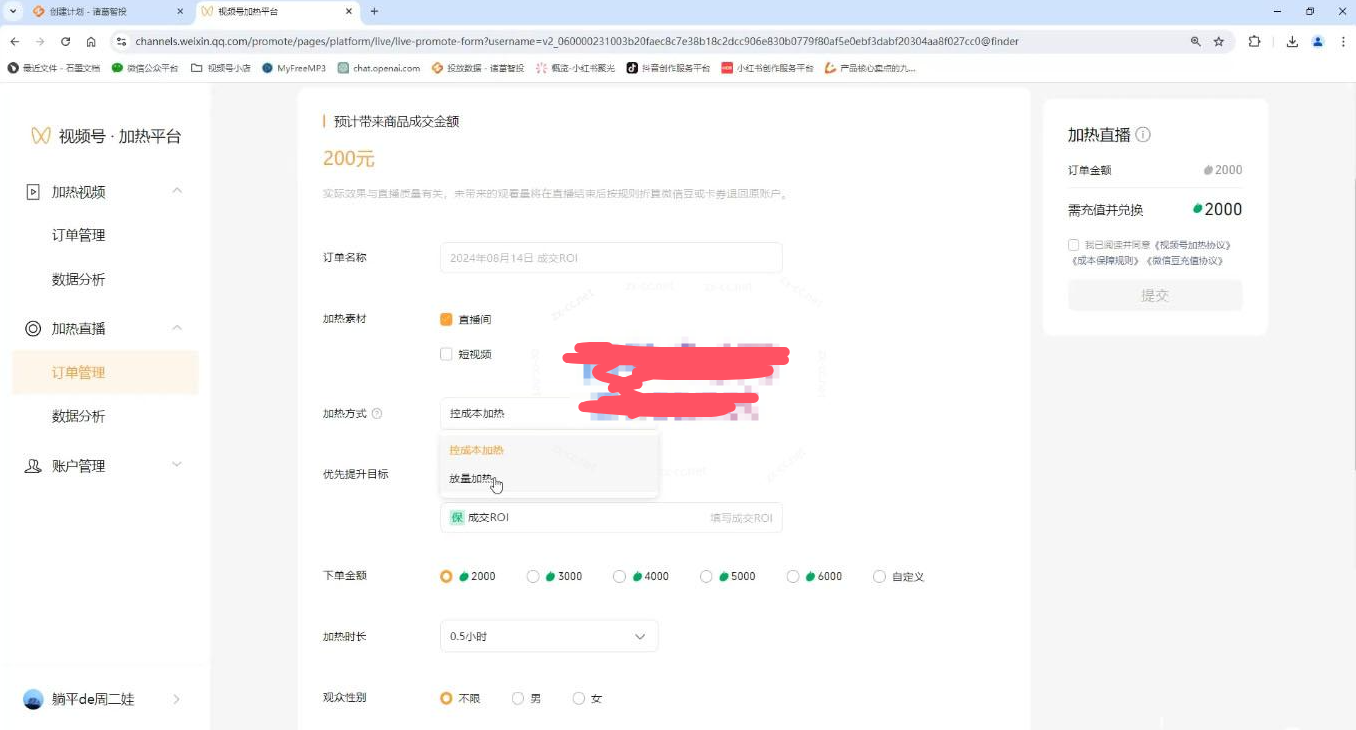Toggle the 直播间 checkbox
Image resolution: width=1356 pixels, height=730 pixels.
point(446,319)
